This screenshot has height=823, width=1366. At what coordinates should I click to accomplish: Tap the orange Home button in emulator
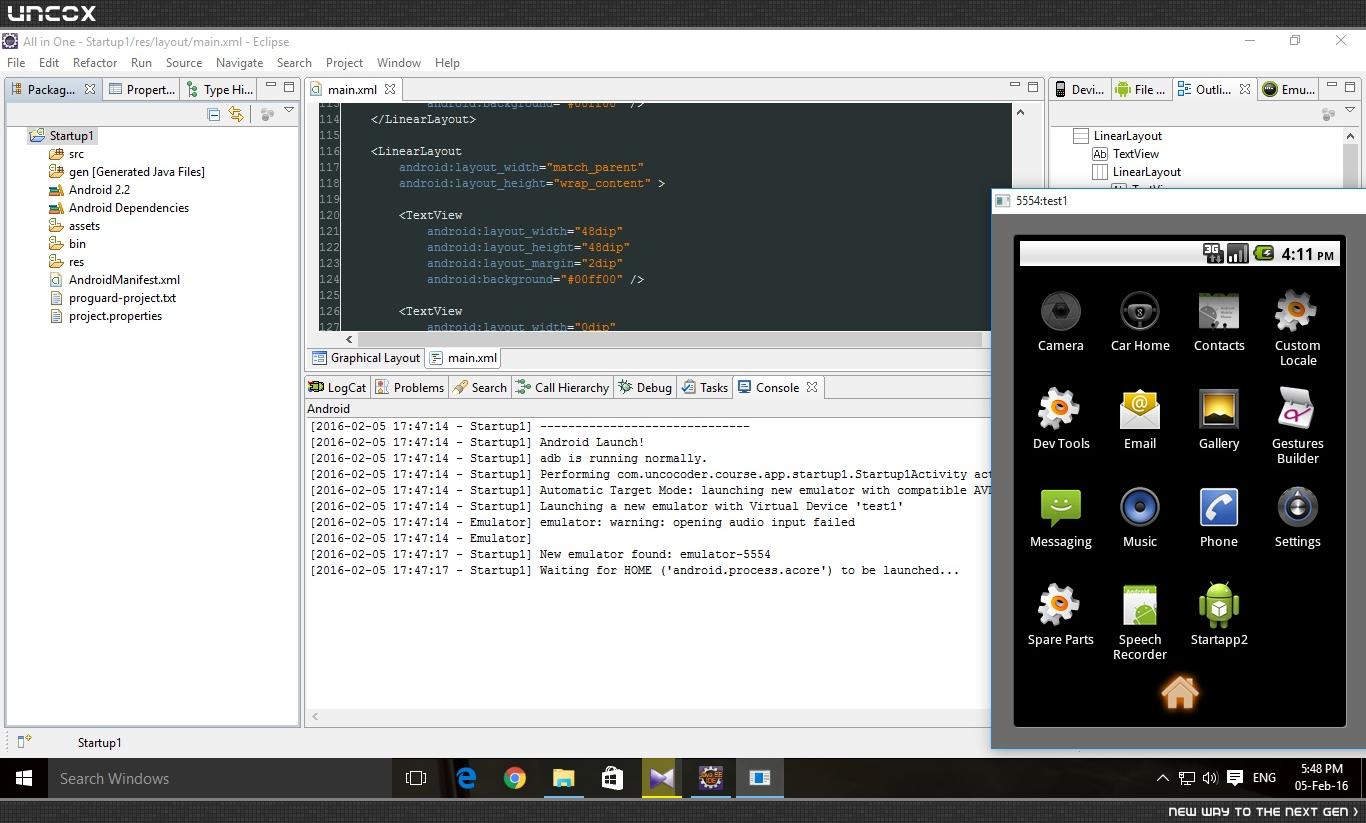(x=1179, y=693)
